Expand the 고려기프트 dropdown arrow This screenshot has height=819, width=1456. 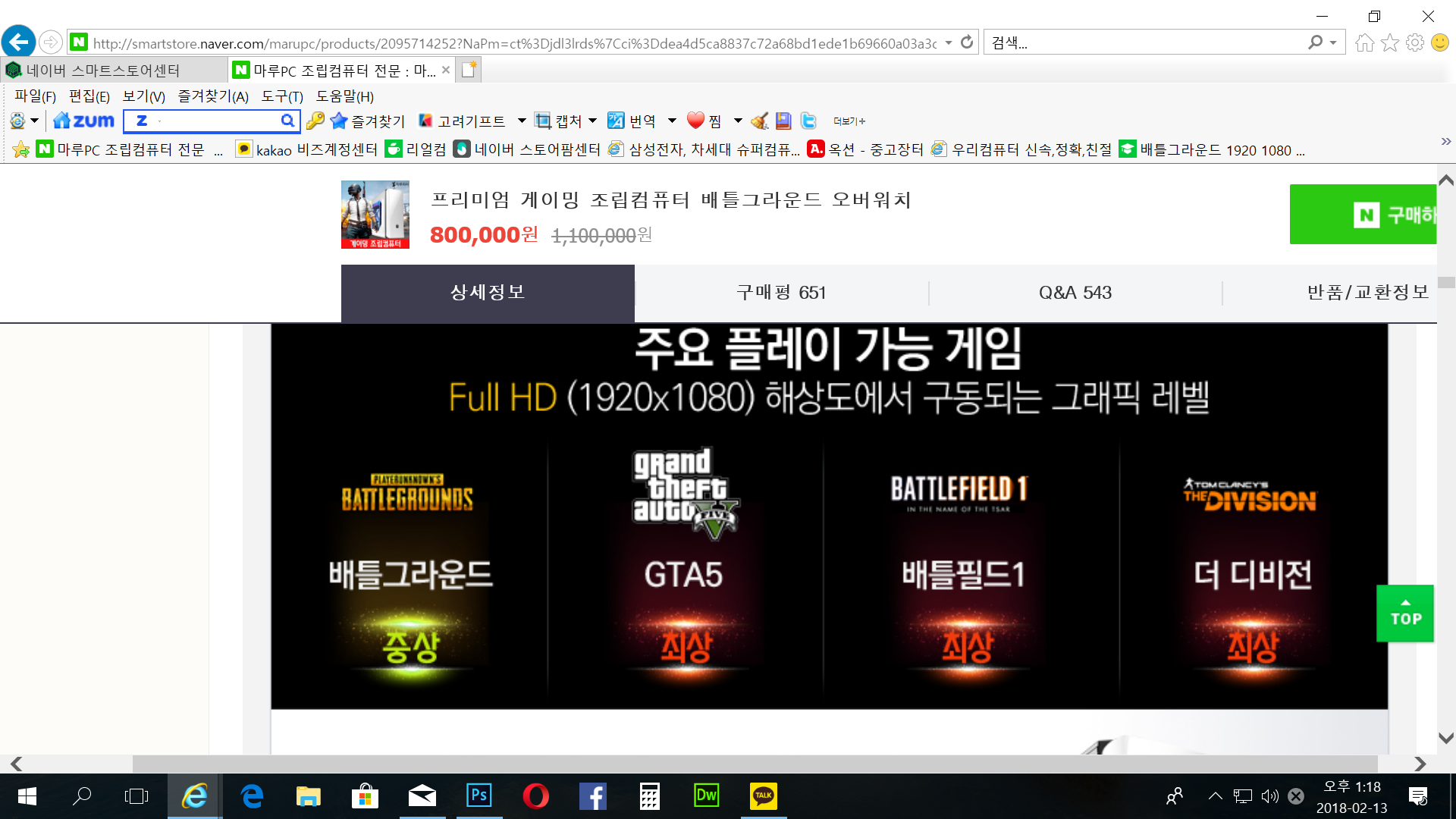click(x=522, y=121)
